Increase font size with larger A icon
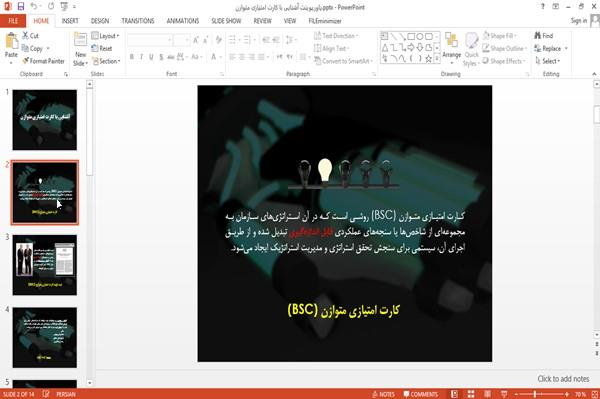The image size is (600, 399). (x=196, y=39)
